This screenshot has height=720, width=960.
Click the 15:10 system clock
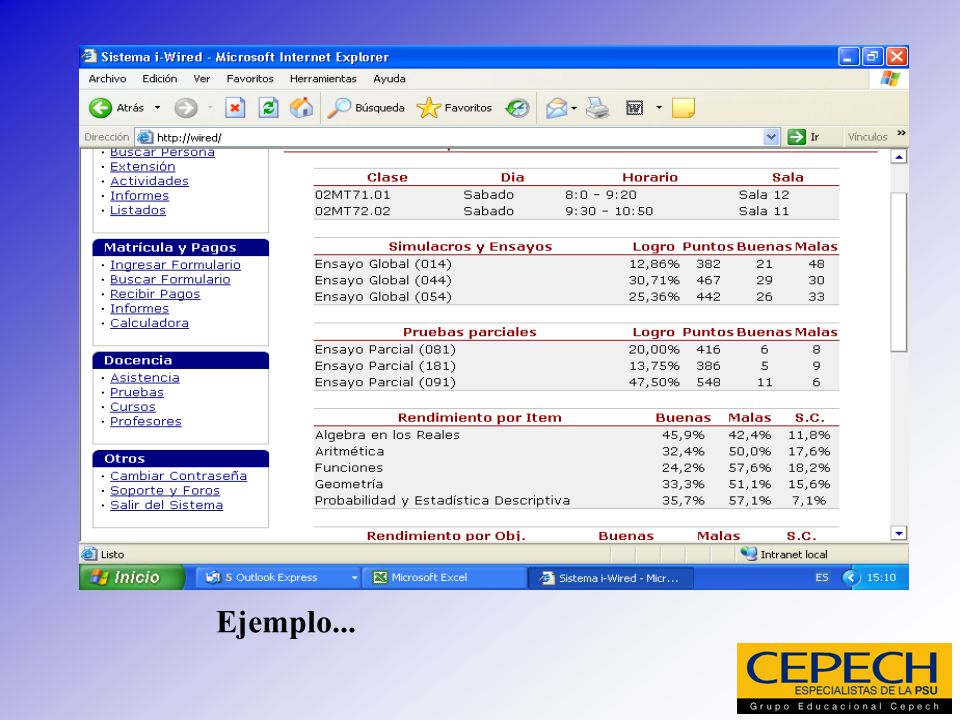881,577
